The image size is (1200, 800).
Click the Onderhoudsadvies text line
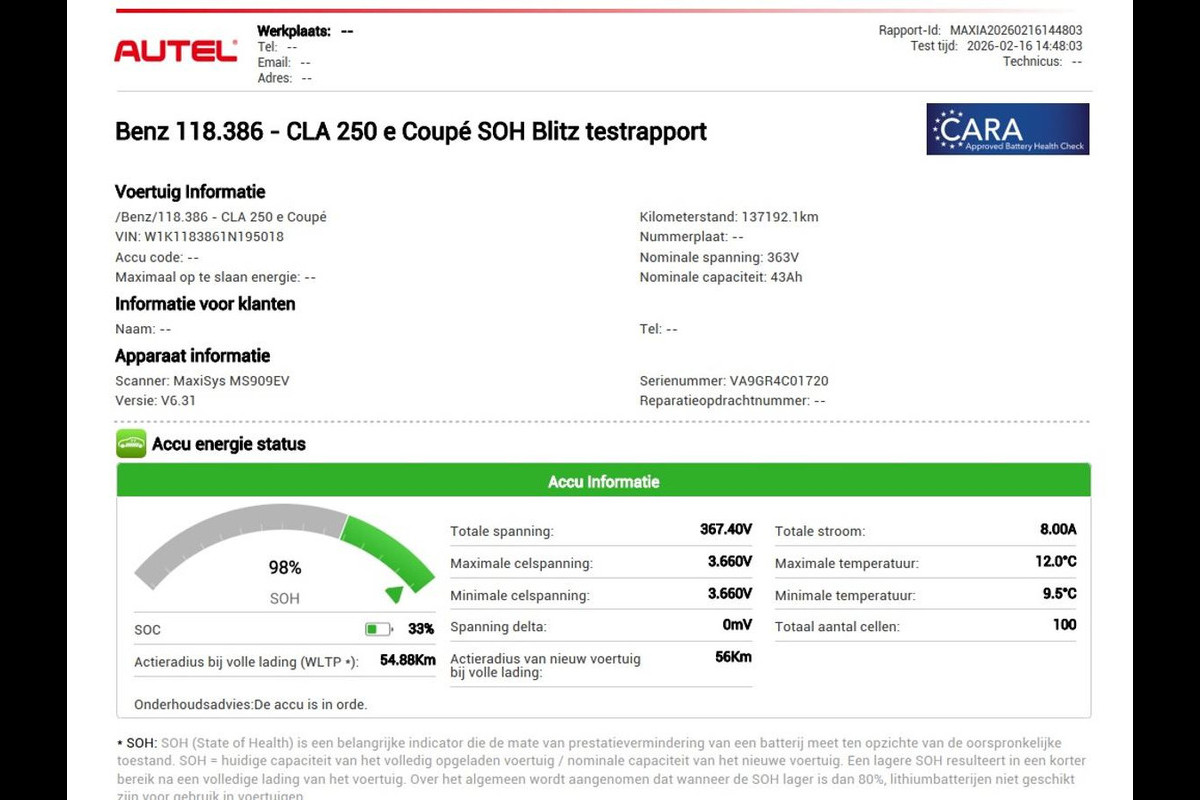point(250,704)
